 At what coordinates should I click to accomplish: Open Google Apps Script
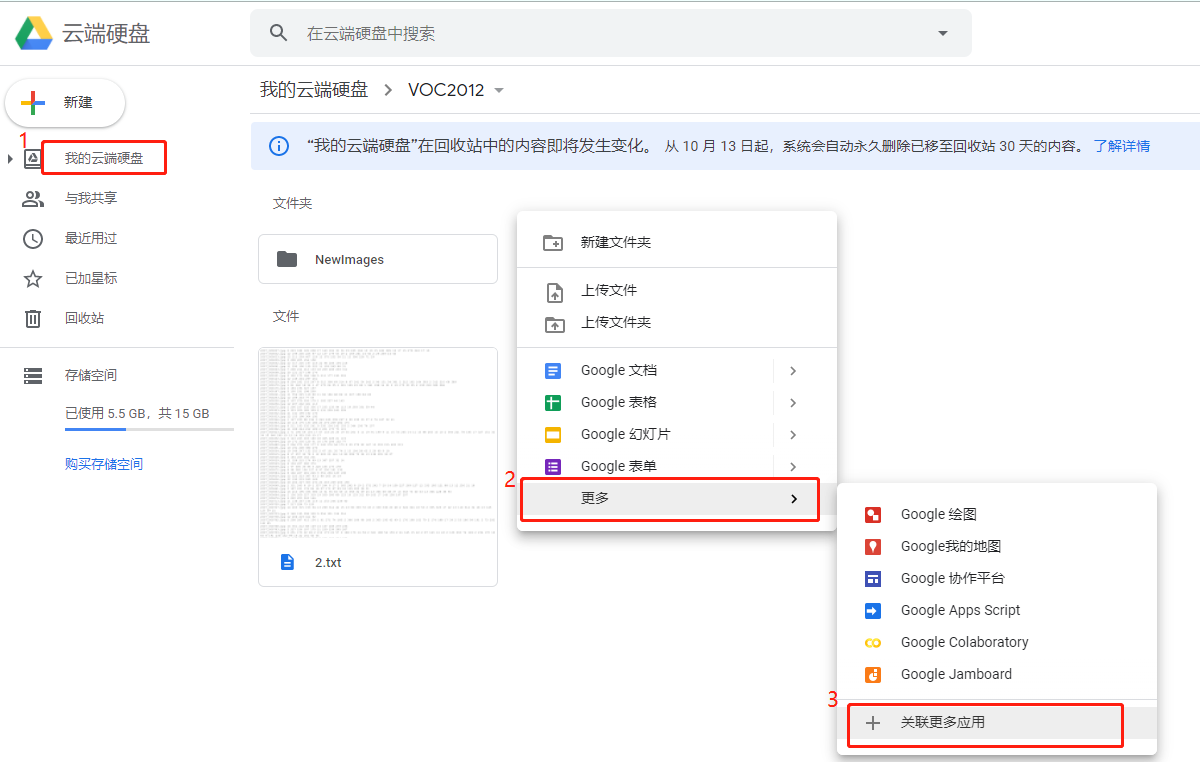960,610
